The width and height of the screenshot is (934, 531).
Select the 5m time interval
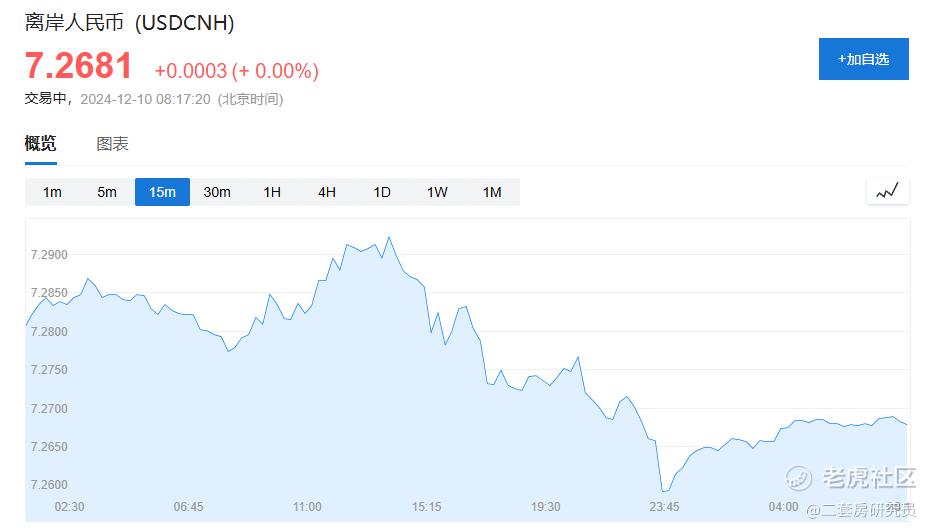107,192
